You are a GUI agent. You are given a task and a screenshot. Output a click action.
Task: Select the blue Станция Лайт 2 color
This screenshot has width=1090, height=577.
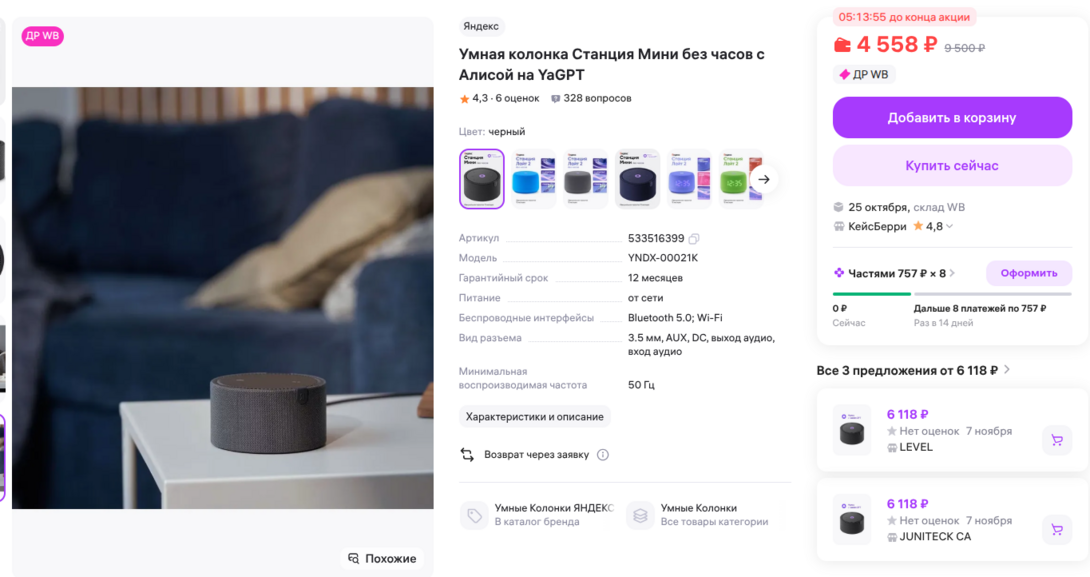point(534,179)
